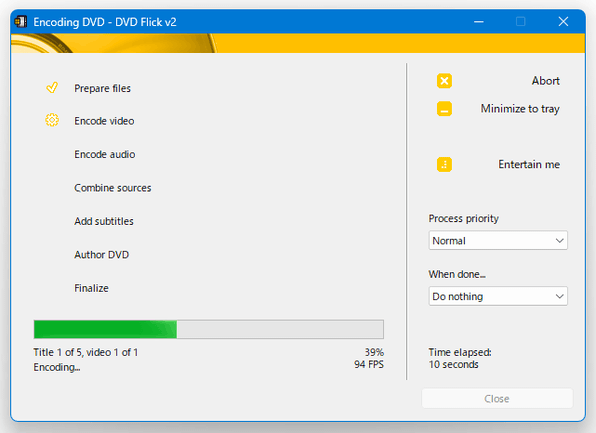
Task: Click the Abort label
Action: point(545,81)
